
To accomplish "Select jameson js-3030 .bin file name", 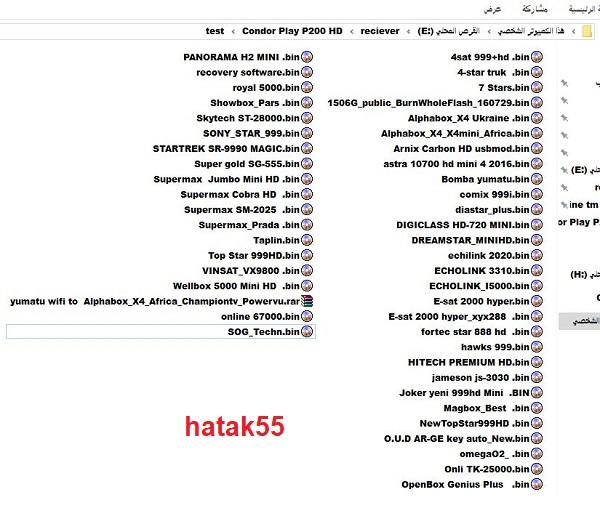I will pos(481,378).
